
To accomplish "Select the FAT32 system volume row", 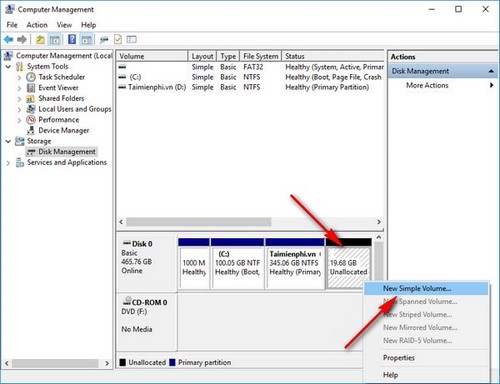I will (250, 67).
